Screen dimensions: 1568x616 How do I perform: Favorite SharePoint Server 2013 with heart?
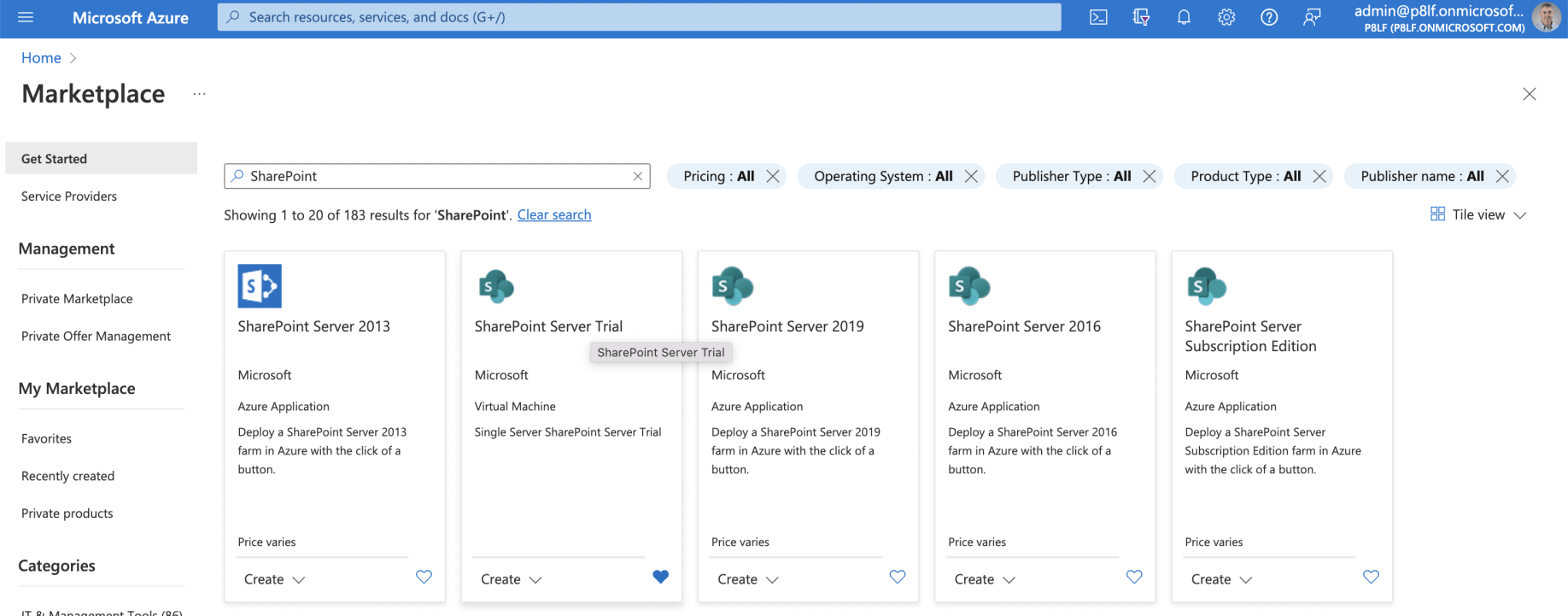(424, 577)
